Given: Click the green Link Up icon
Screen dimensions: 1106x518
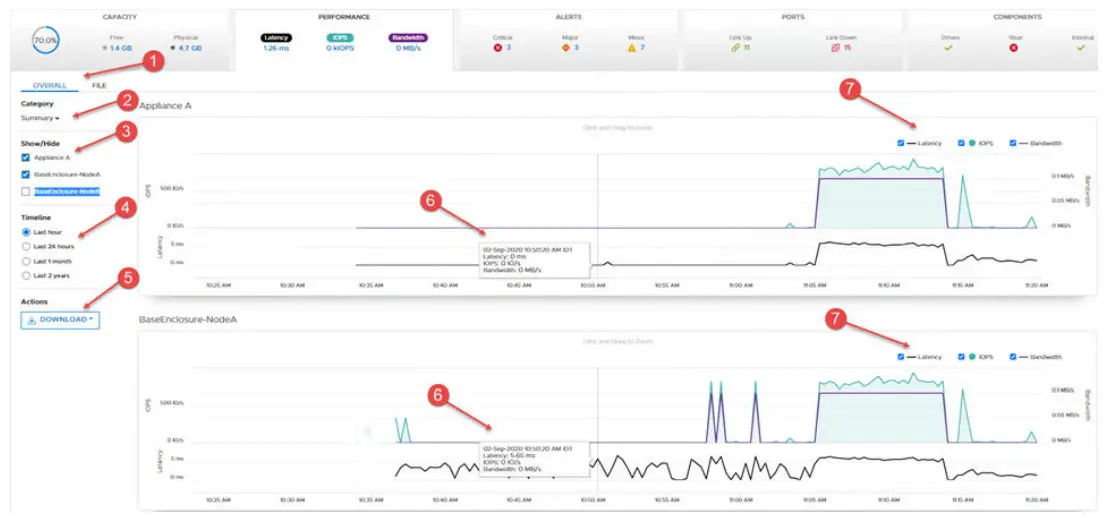Looking at the screenshot, I should click(x=734, y=47).
